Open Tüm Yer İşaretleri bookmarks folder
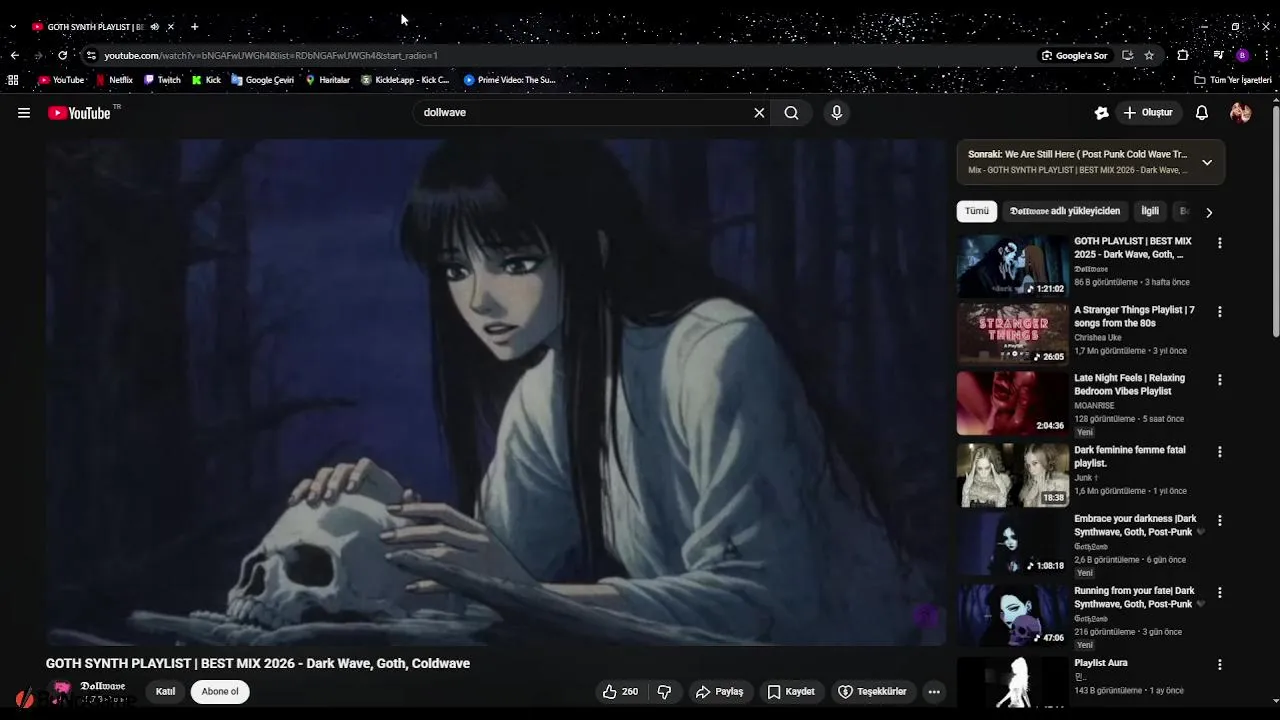The image size is (1280, 720). coord(1233,80)
